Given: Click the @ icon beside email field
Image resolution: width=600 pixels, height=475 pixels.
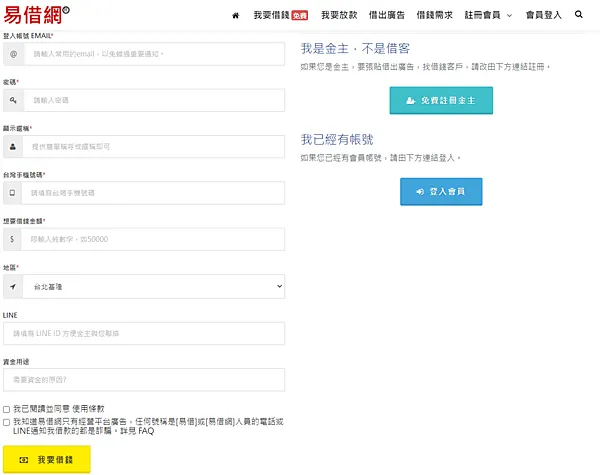Looking at the screenshot, I should [13, 54].
